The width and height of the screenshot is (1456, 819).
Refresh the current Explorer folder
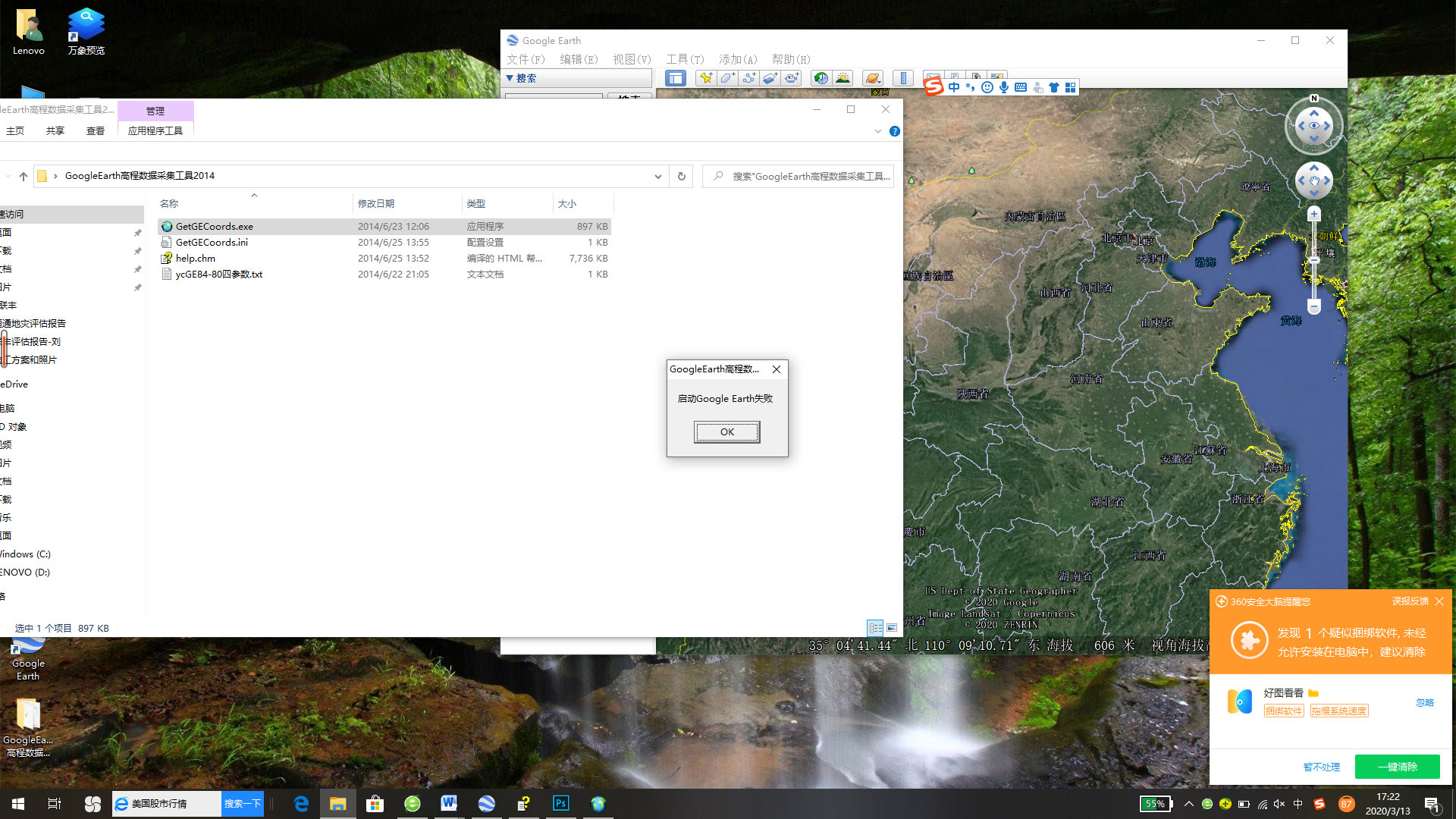point(681,176)
